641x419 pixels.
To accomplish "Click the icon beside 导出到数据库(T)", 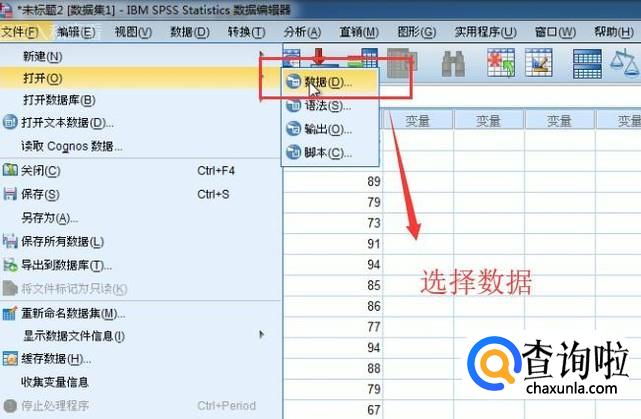I will click(x=10, y=265).
